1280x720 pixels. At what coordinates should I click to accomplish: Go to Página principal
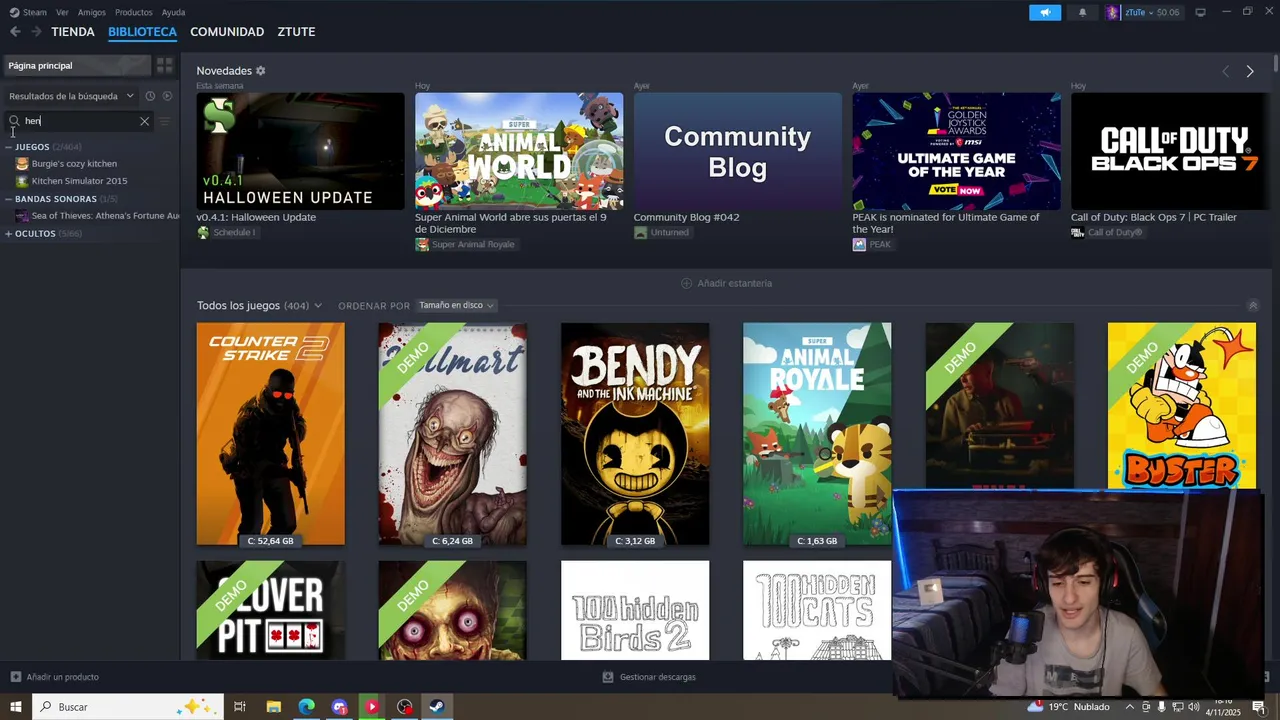[x=77, y=65]
